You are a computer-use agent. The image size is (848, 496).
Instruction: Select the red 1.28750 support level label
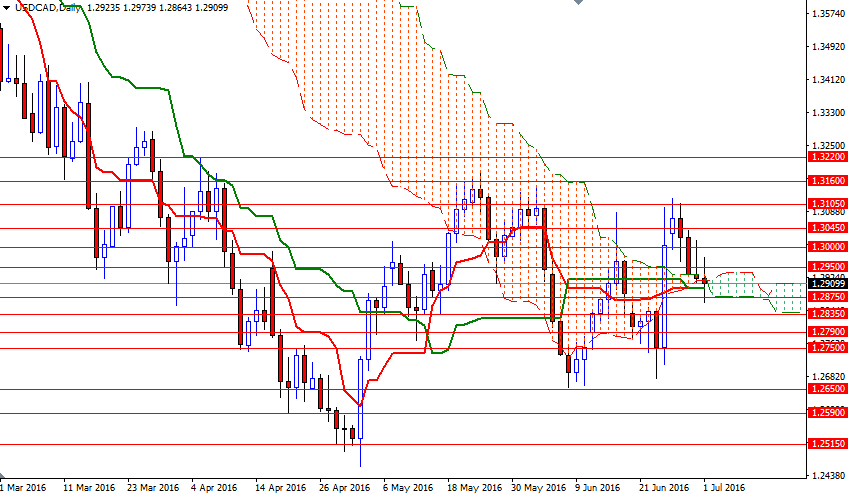(826, 297)
